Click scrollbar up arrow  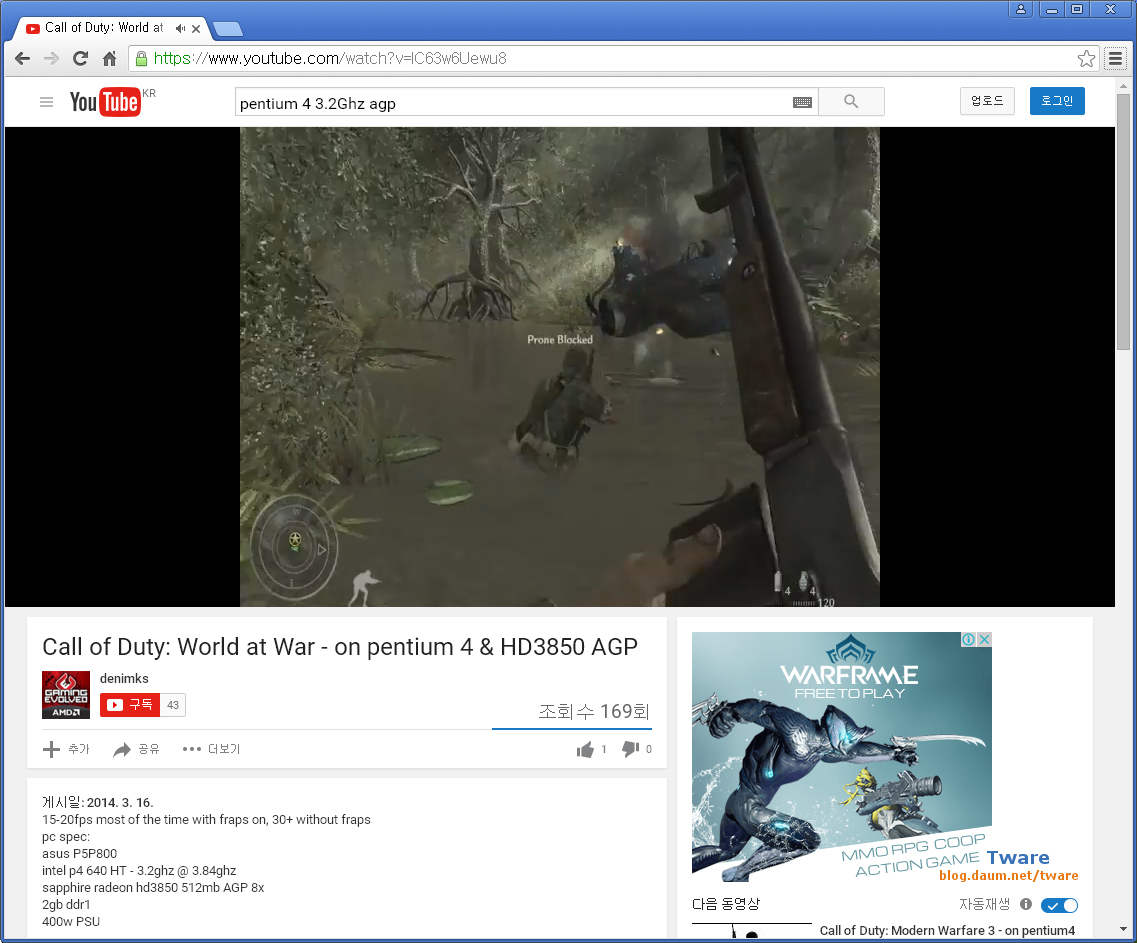1123,86
